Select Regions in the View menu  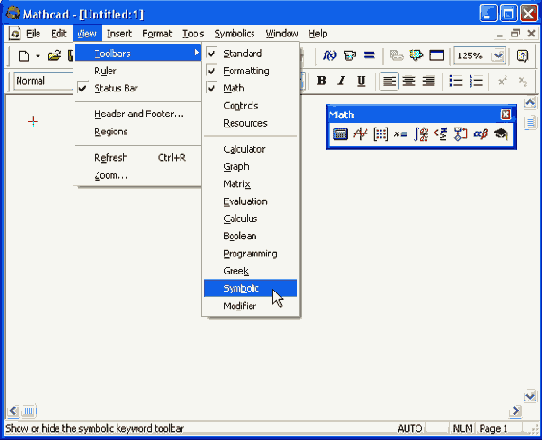click(x=138, y=132)
